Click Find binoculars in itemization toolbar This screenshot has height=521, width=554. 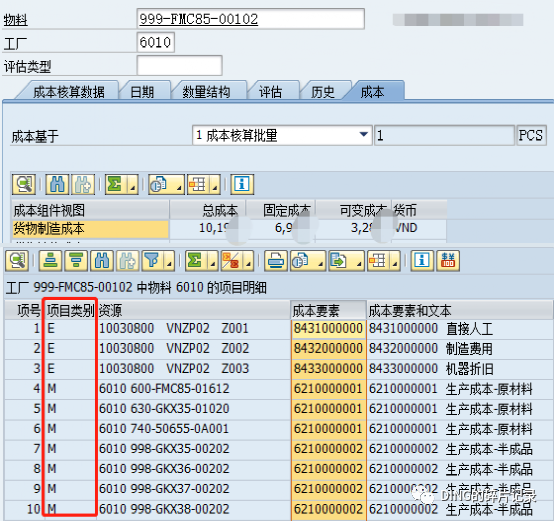102,261
